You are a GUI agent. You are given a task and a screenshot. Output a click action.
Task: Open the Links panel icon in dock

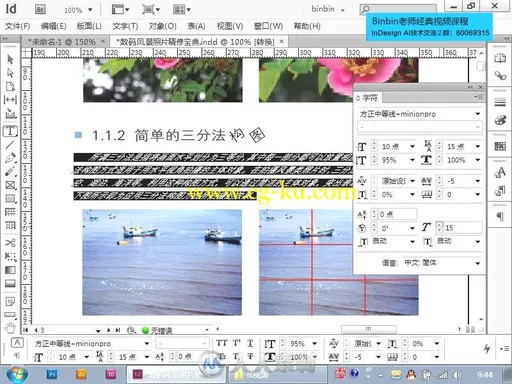(500, 76)
